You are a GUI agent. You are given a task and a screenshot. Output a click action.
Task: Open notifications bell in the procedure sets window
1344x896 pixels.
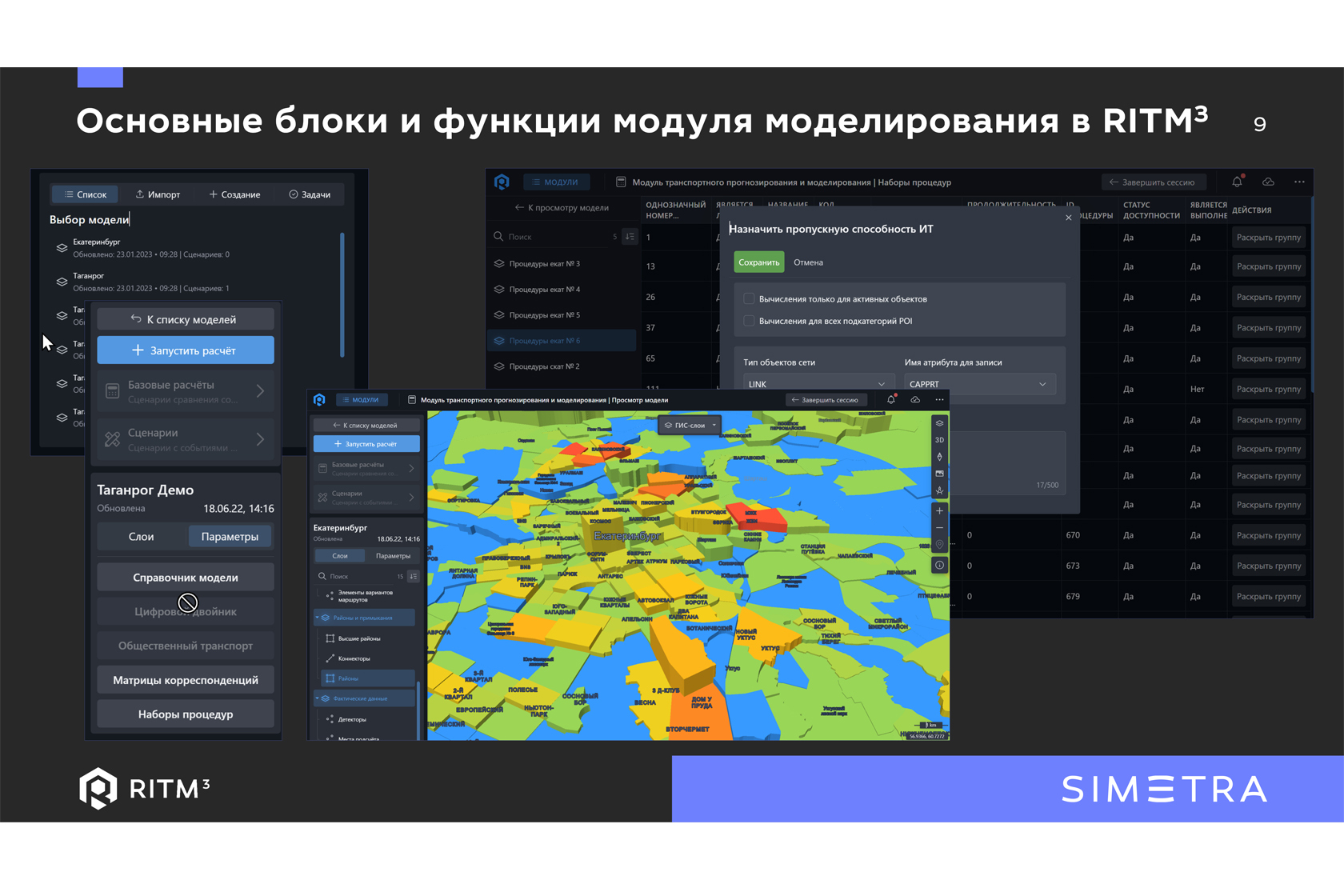[x=1238, y=182]
